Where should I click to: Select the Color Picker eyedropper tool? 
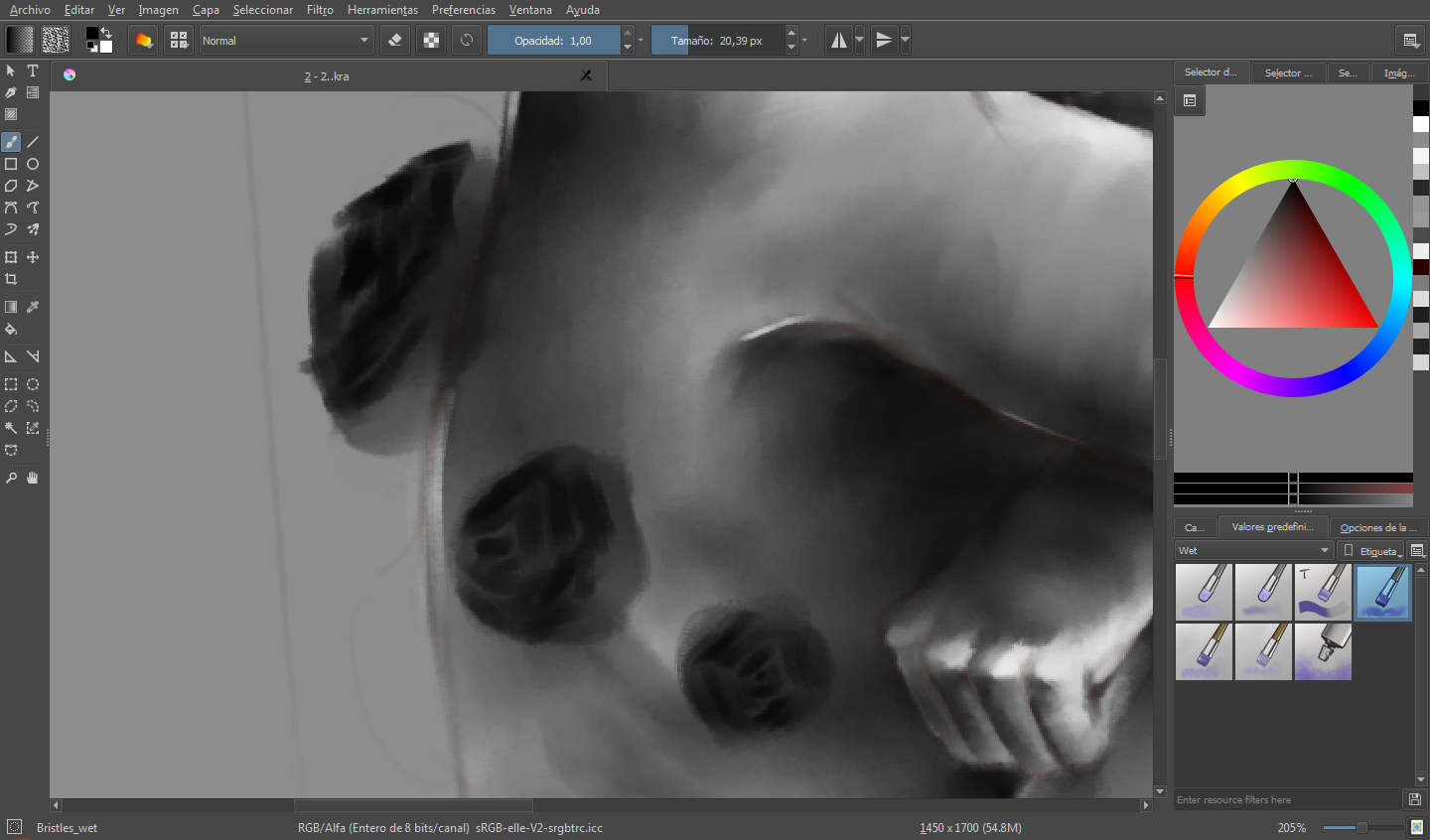click(33, 307)
